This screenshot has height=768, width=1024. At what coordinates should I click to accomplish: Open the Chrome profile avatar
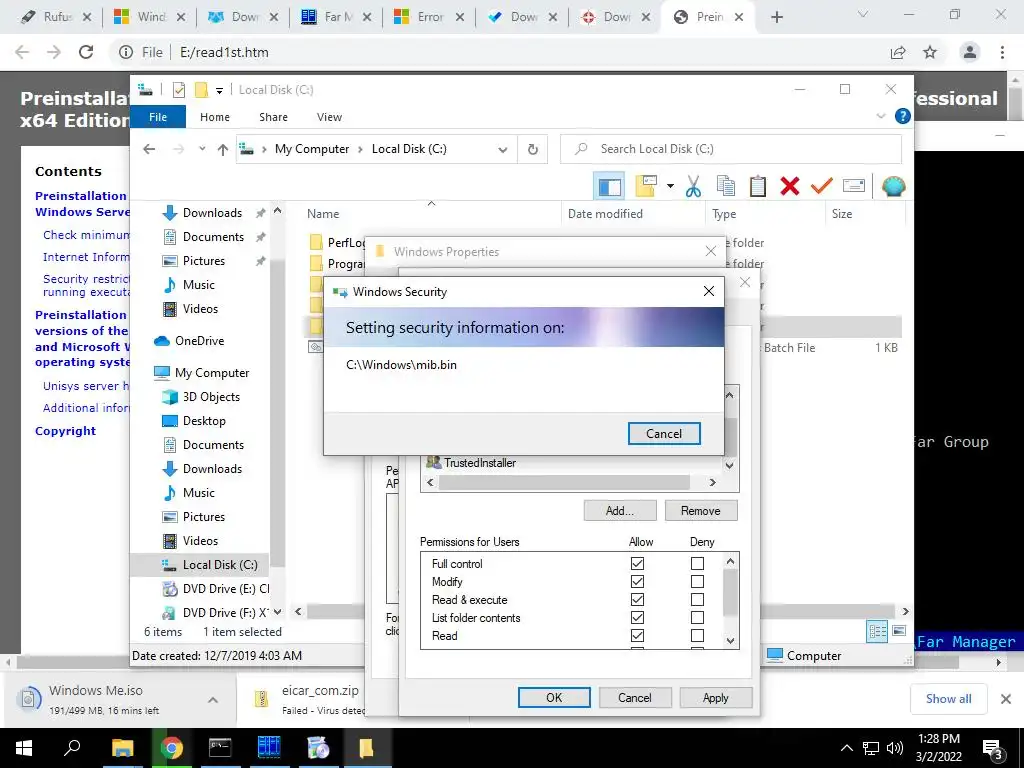pos(970,52)
